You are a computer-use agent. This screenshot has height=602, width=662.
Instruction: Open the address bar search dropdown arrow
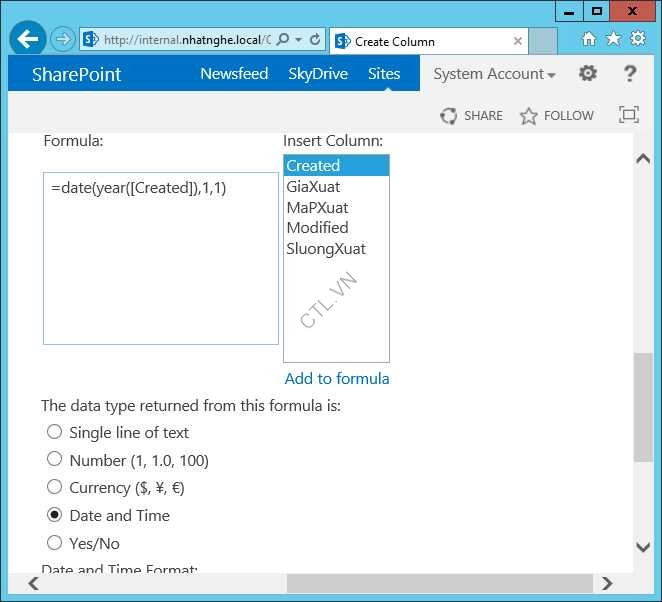[299, 40]
